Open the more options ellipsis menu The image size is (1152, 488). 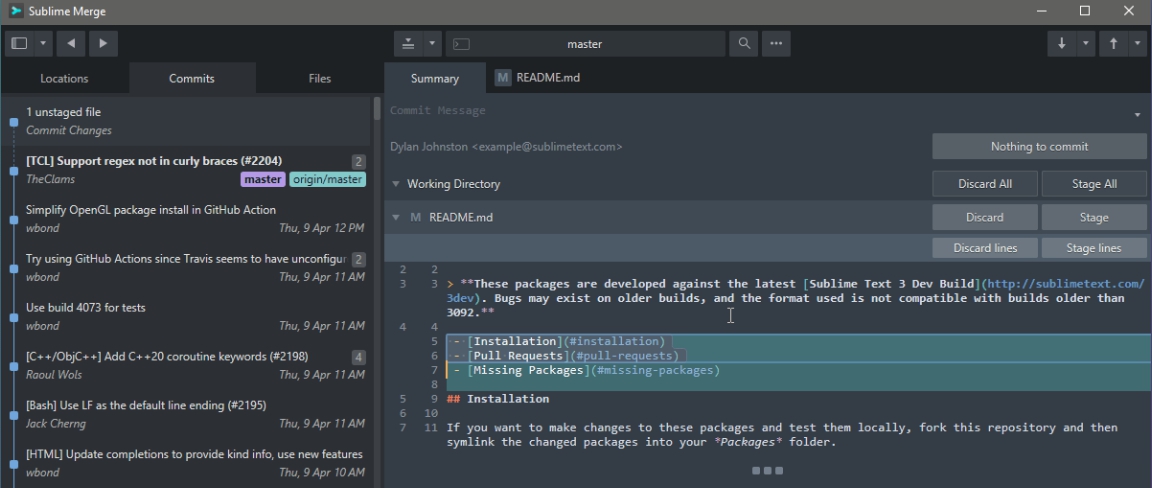pyautogui.click(x=776, y=44)
